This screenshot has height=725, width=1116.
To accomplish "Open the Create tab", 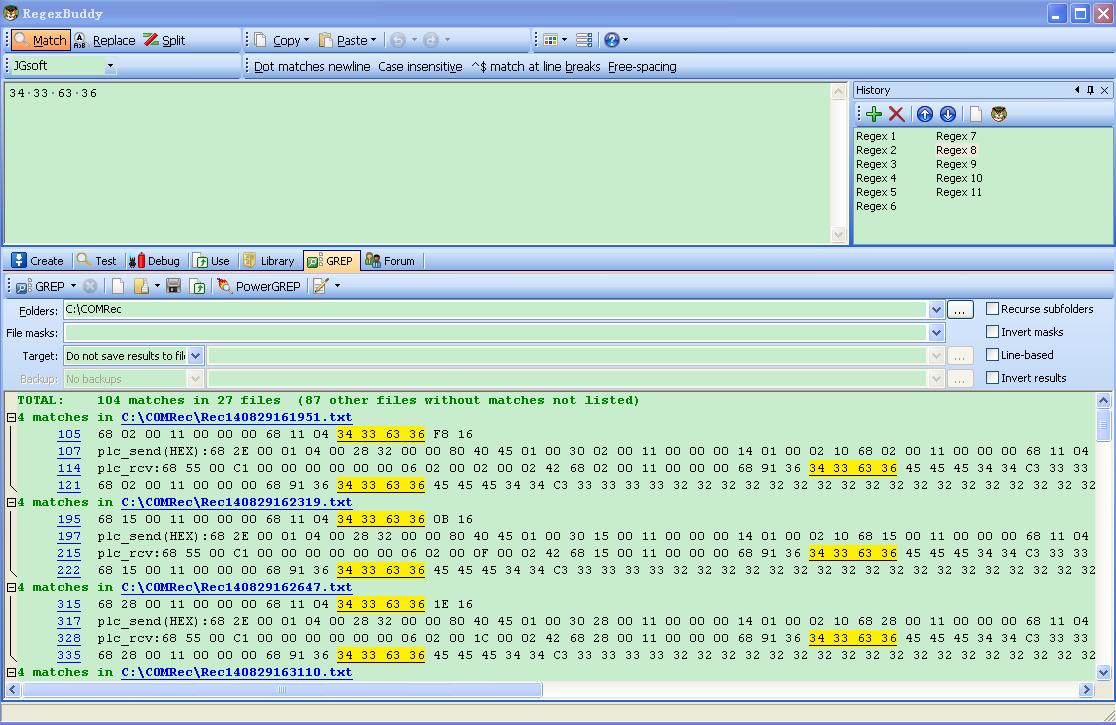I will coord(38,261).
